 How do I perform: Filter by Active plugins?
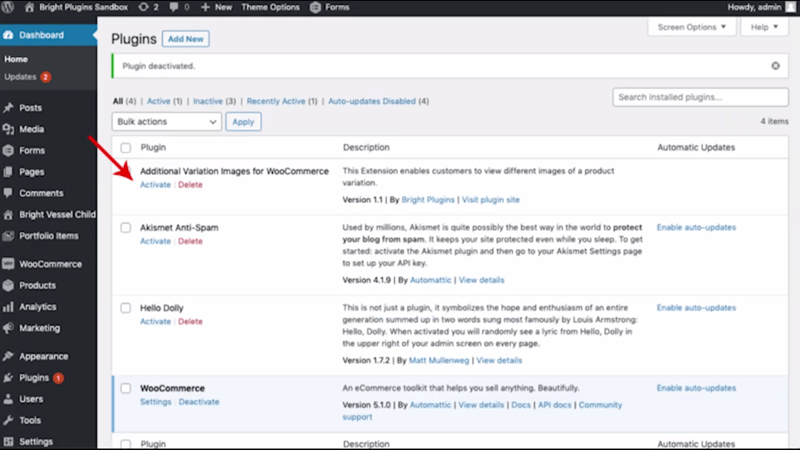tap(159, 101)
